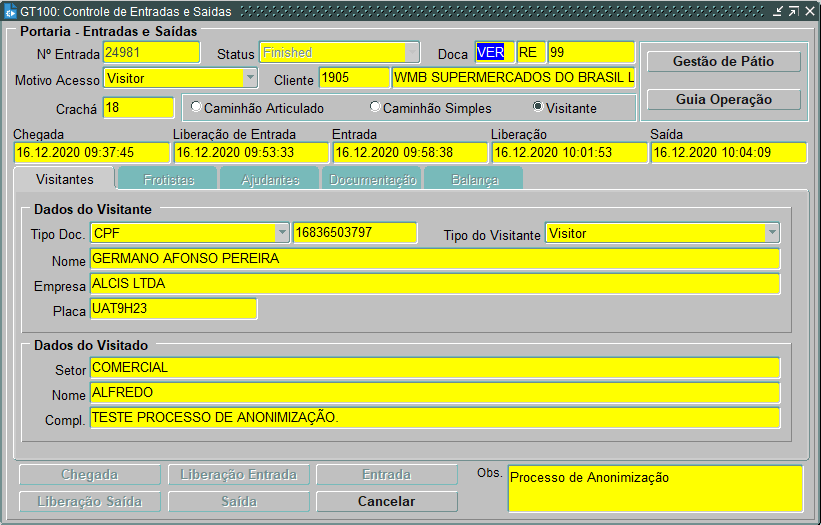Screen dimensions: 821x525
Task: Click the visitor Nome field GERMANO AFONSO PEREIRA
Action: click(435, 259)
